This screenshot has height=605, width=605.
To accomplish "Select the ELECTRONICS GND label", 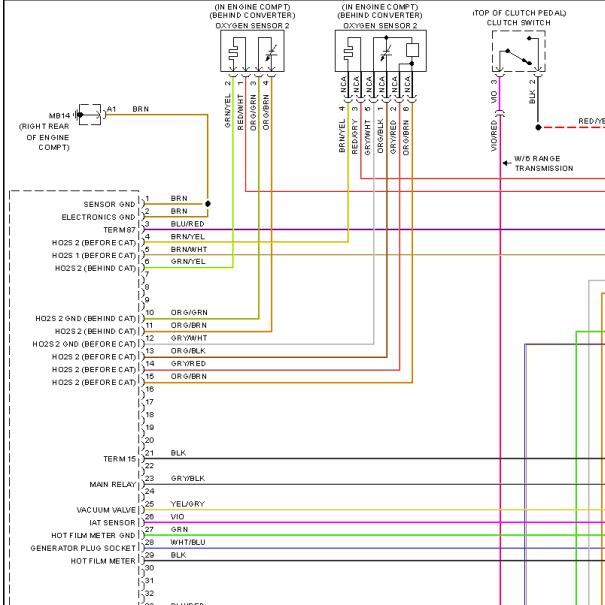I will [x=98, y=217].
